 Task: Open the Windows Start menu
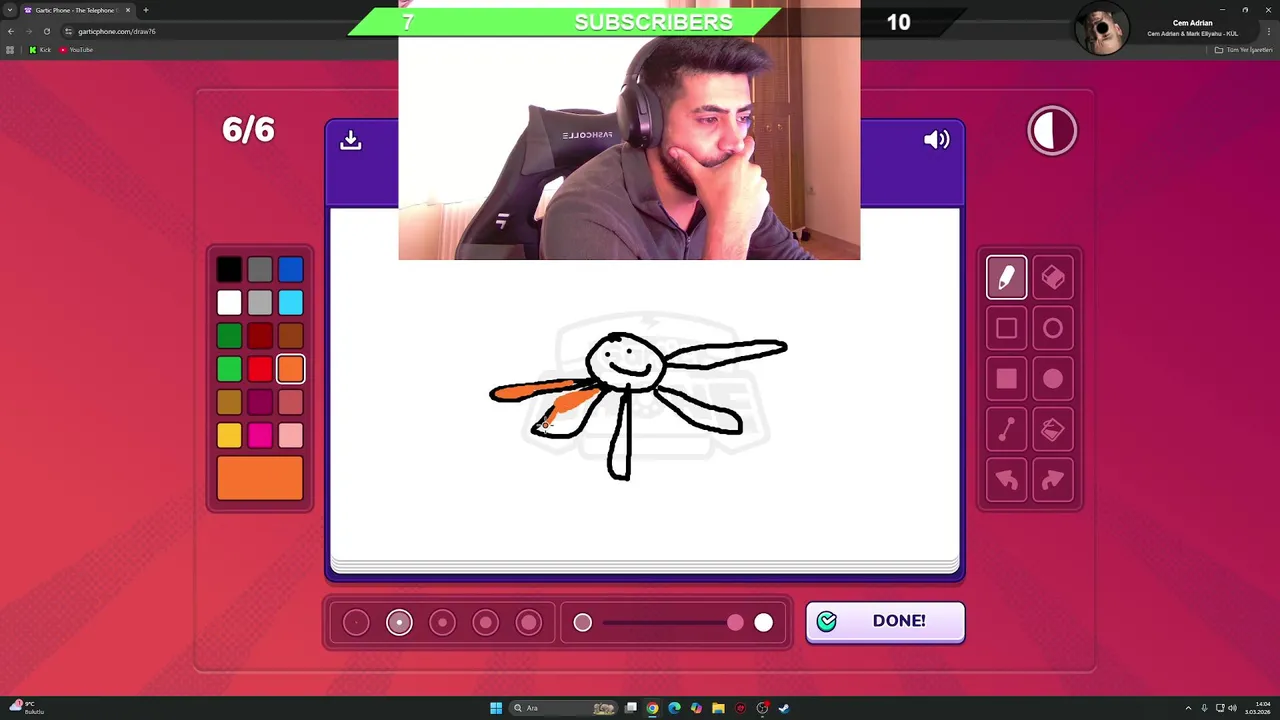click(496, 708)
